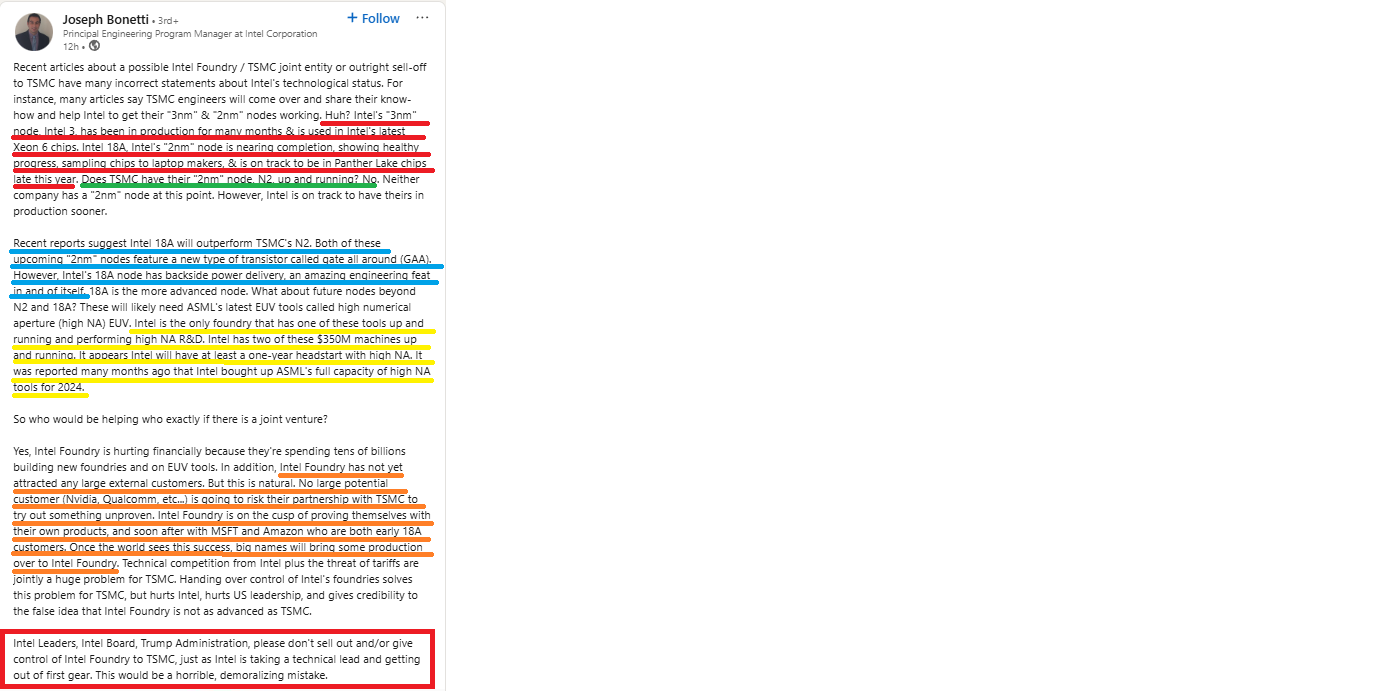Click the paragraph starting 'Intel Leaders, Intel Board, Trump Administration'
The width and height of the screenshot is (1380, 691).
pyautogui.click(x=217, y=659)
